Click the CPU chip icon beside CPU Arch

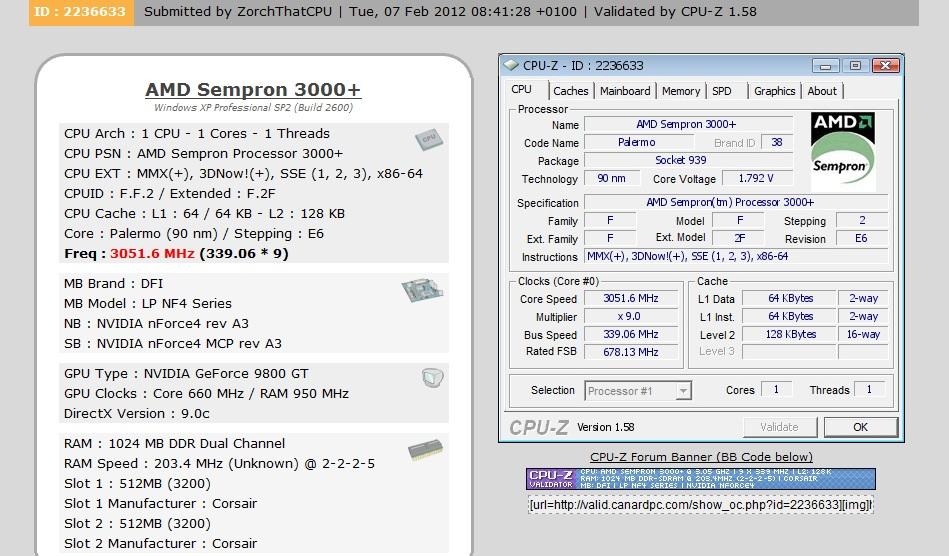[429, 140]
